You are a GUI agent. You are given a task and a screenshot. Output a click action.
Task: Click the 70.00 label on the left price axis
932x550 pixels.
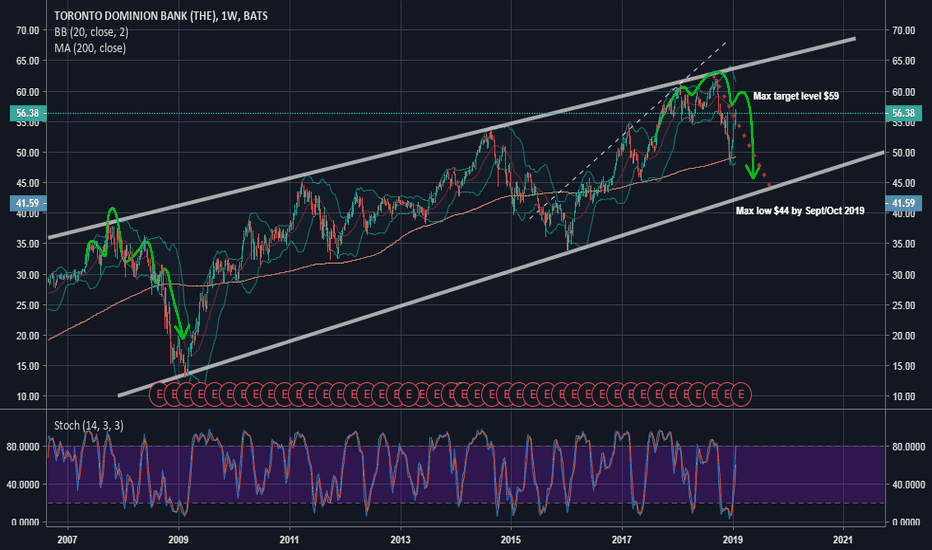[27, 30]
